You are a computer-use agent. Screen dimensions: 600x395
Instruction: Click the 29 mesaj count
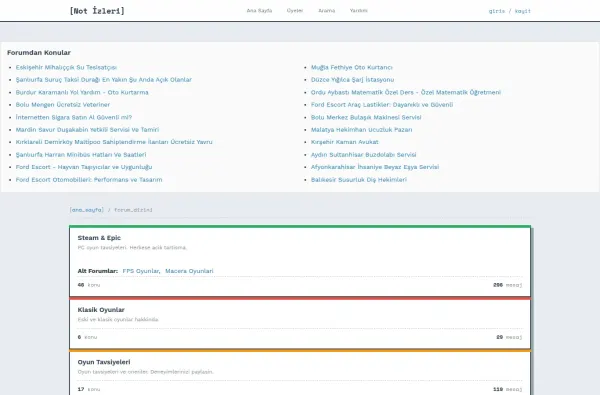click(x=509, y=337)
